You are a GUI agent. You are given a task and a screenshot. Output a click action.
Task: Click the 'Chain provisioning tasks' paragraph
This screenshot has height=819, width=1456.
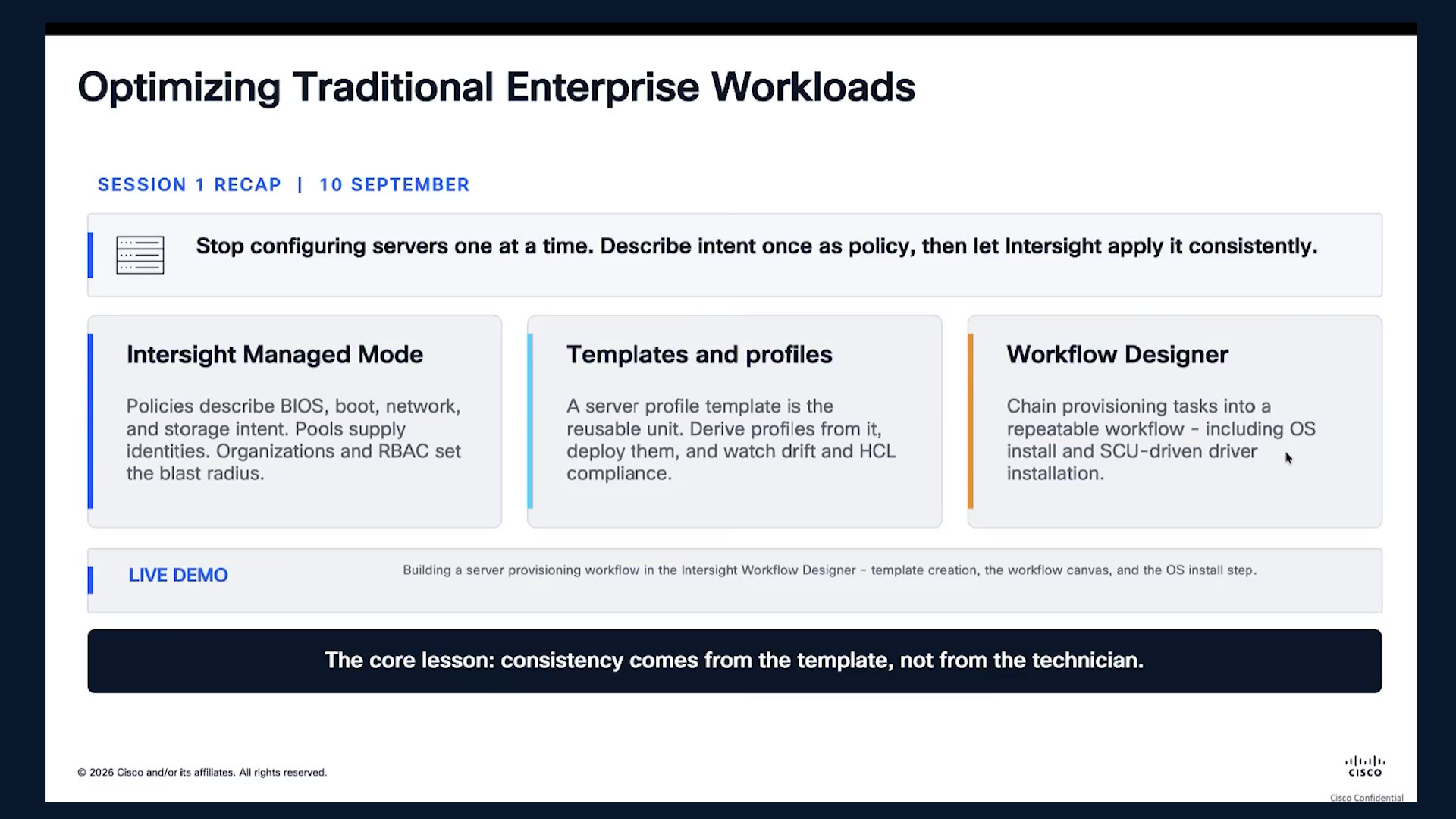click(x=1161, y=440)
